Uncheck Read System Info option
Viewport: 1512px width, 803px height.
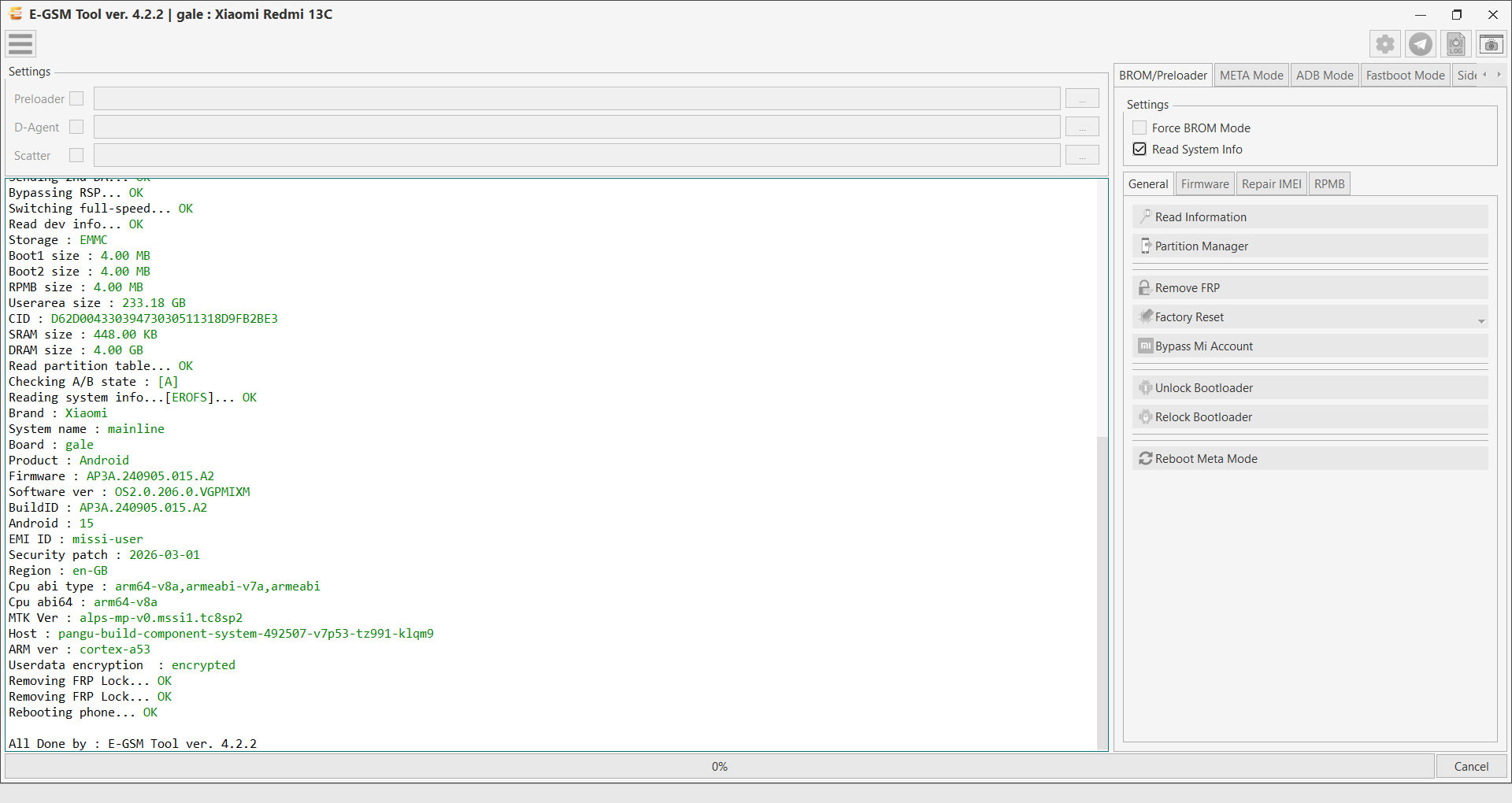pyautogui.click(x=1140, y=149)
